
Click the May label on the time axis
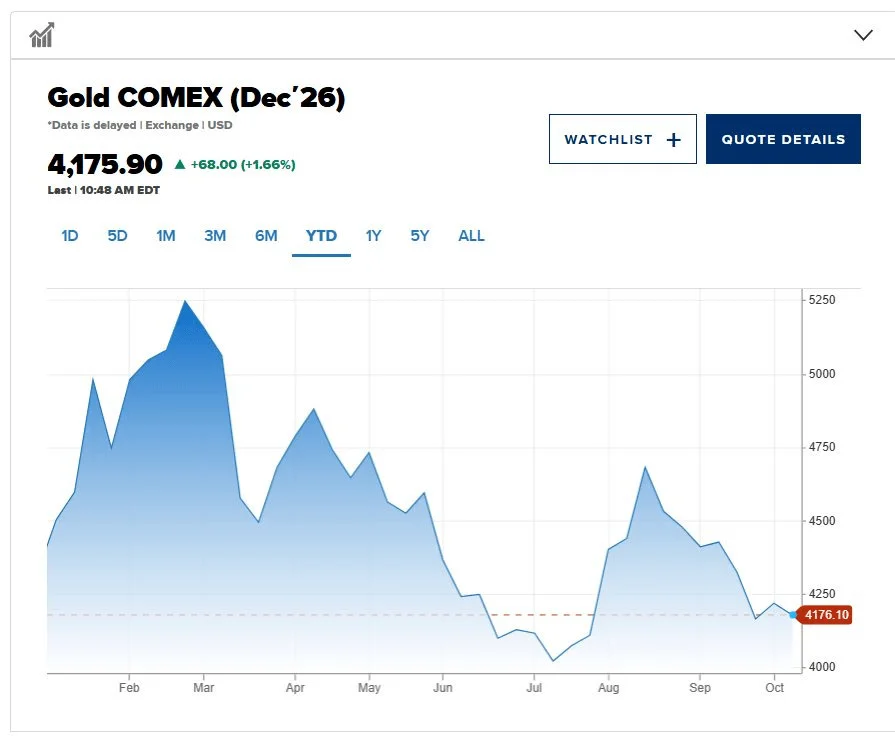tap(369, 687)
